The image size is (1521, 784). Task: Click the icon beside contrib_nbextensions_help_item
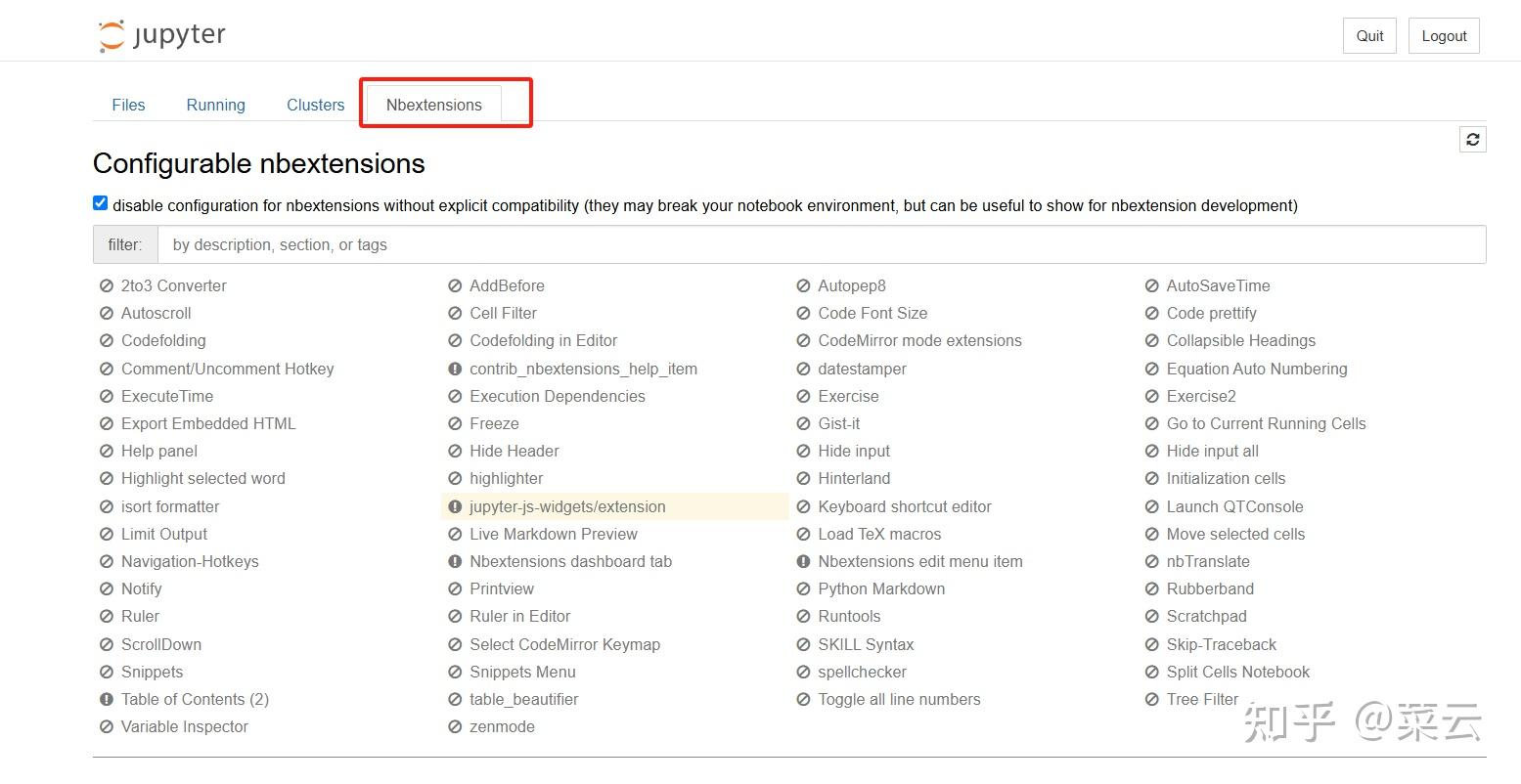(x=455, y=369)
